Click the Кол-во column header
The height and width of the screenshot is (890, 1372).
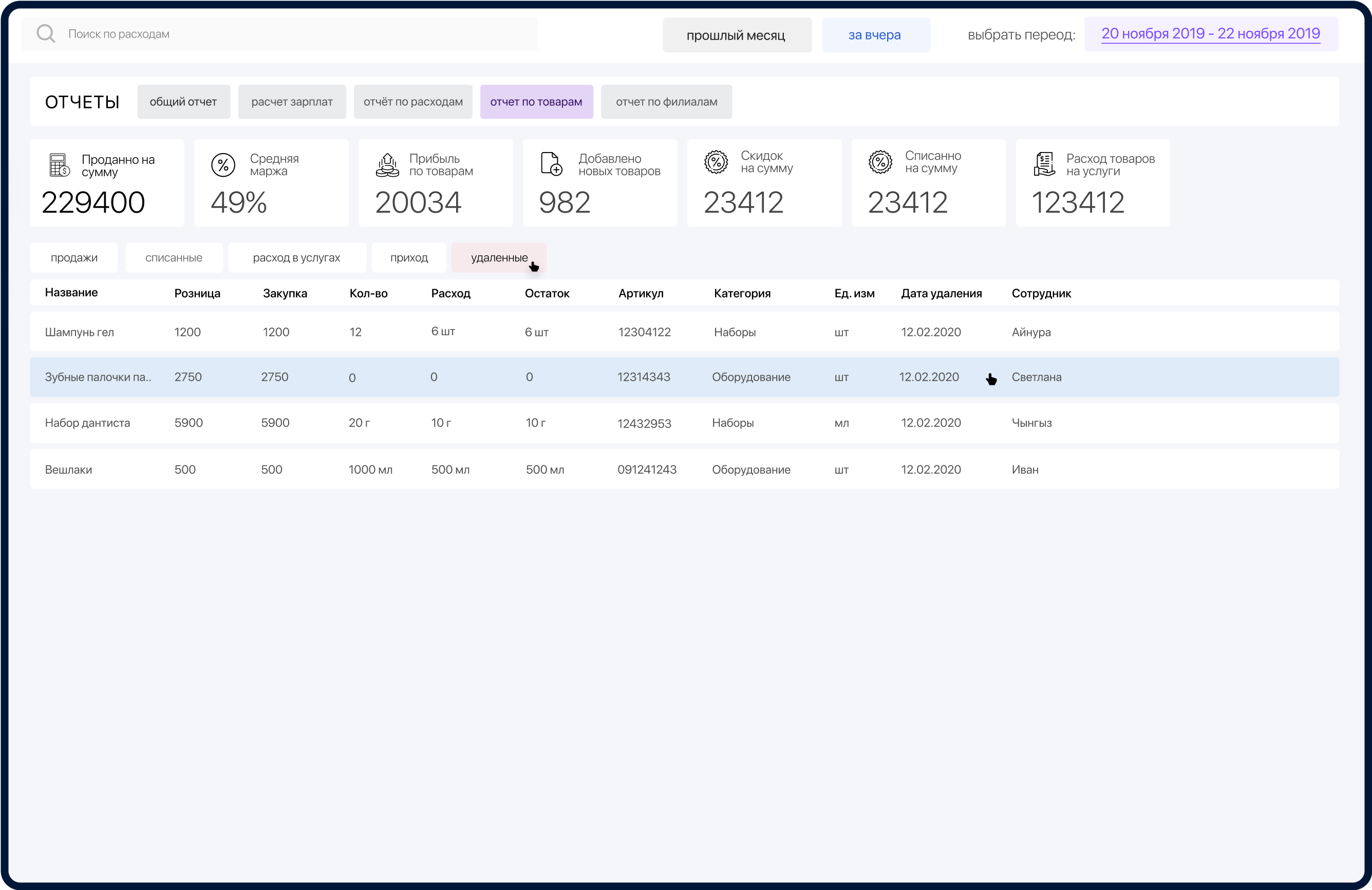[x=368, y=293]
